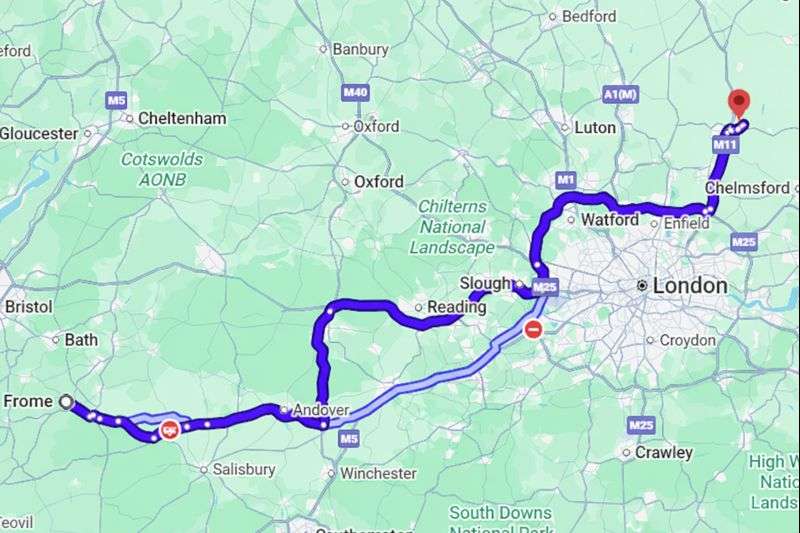The width and height of the screenshot is (800, 533).
Task: Select the Bath town marker
Action: click(56, 340)
